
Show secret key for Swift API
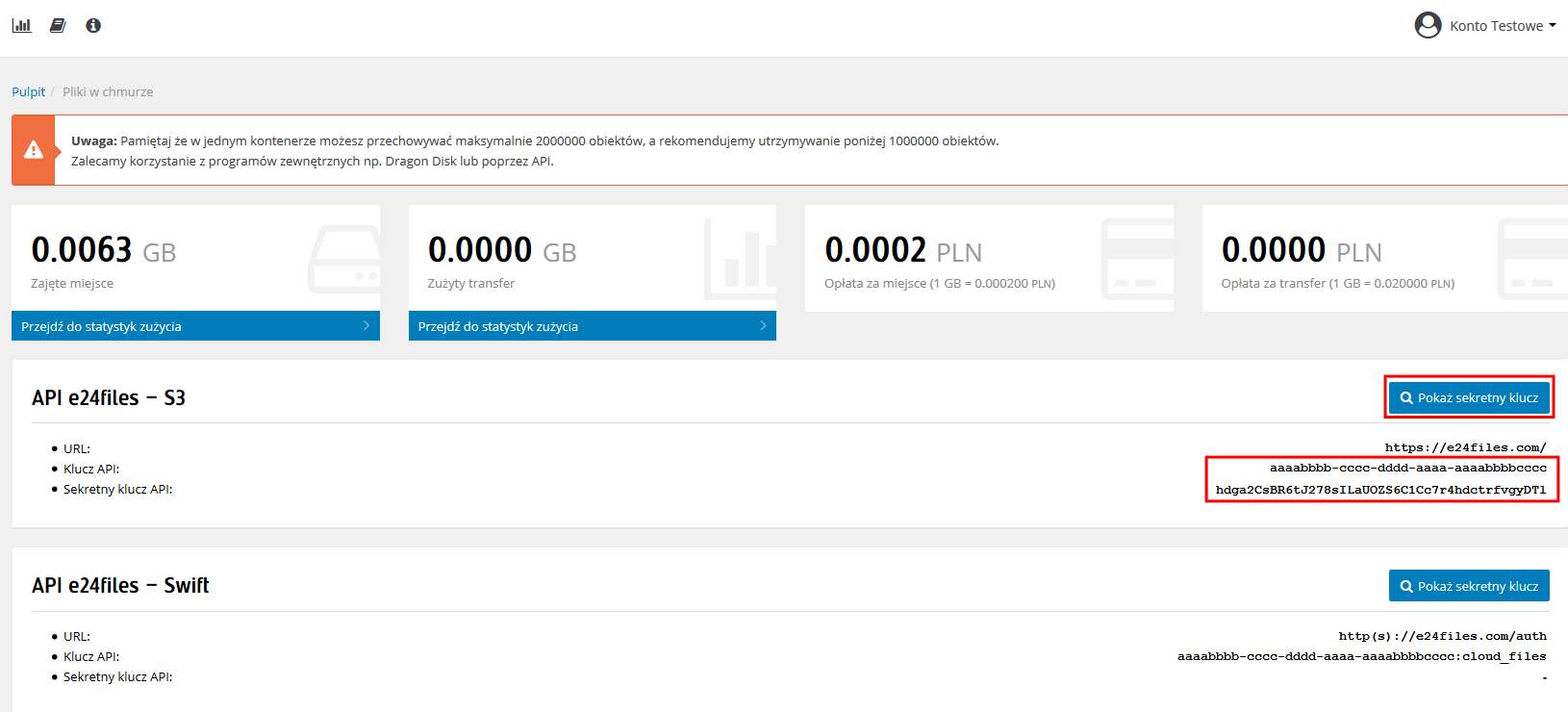tap(1469, 586)
